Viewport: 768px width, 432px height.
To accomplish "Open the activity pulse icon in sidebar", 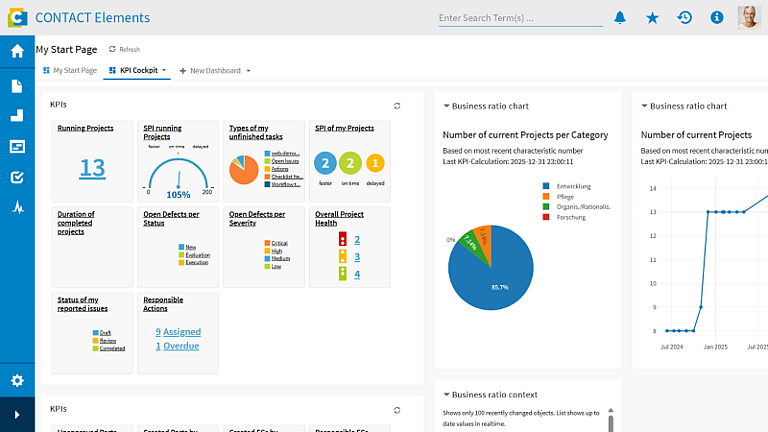I will pos(18,208).
